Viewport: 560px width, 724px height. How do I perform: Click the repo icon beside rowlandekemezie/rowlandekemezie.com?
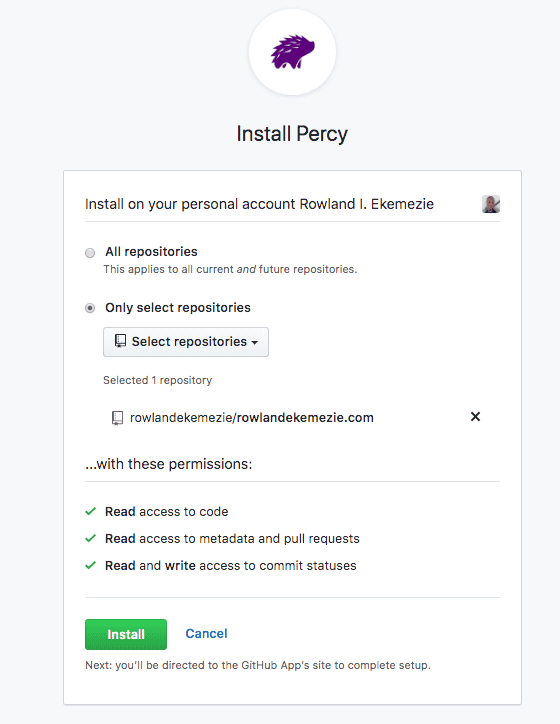point(117,418)
